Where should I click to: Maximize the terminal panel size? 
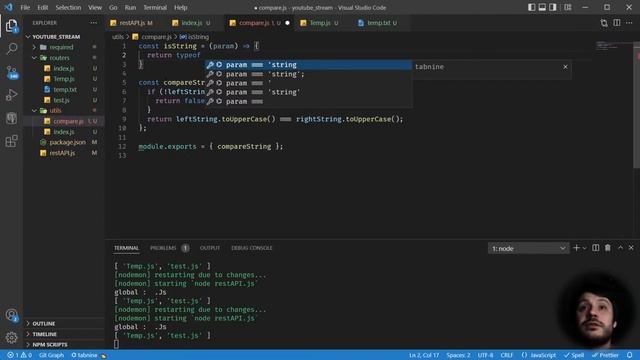[x=620, y=248]
